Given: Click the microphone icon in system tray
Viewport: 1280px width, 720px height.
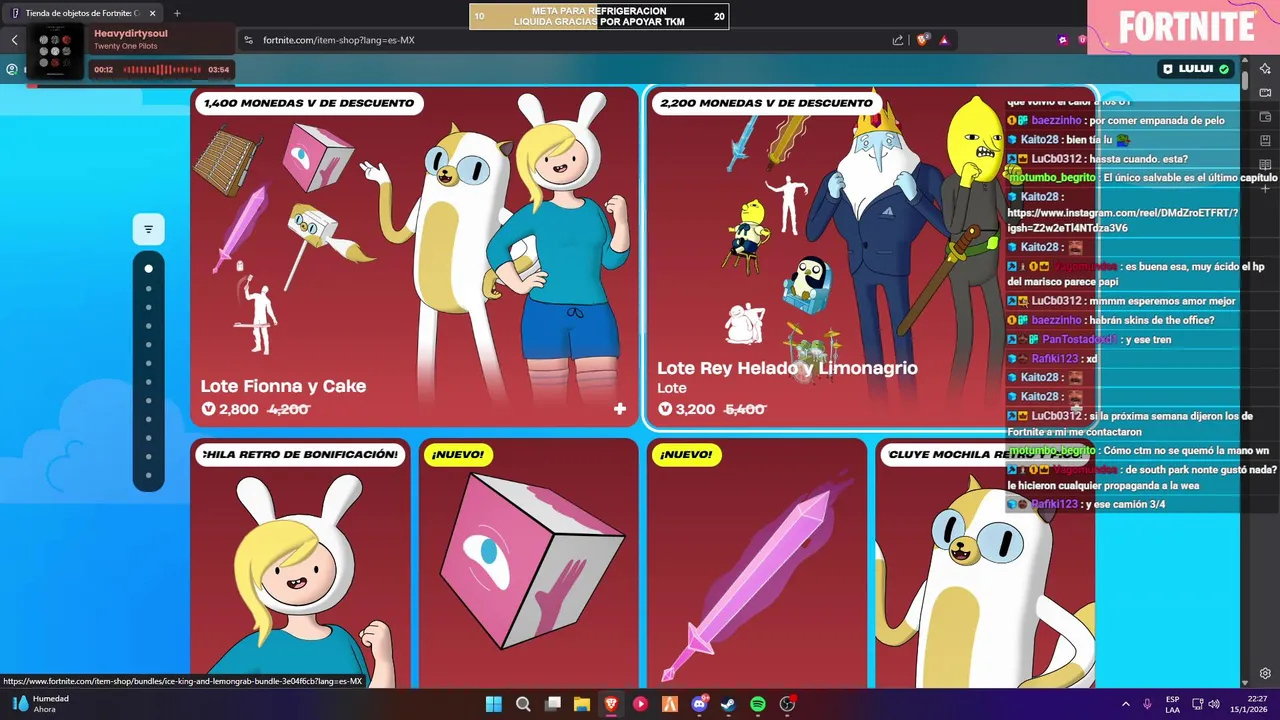Looking at the screenshot, I should [1147, 704].
